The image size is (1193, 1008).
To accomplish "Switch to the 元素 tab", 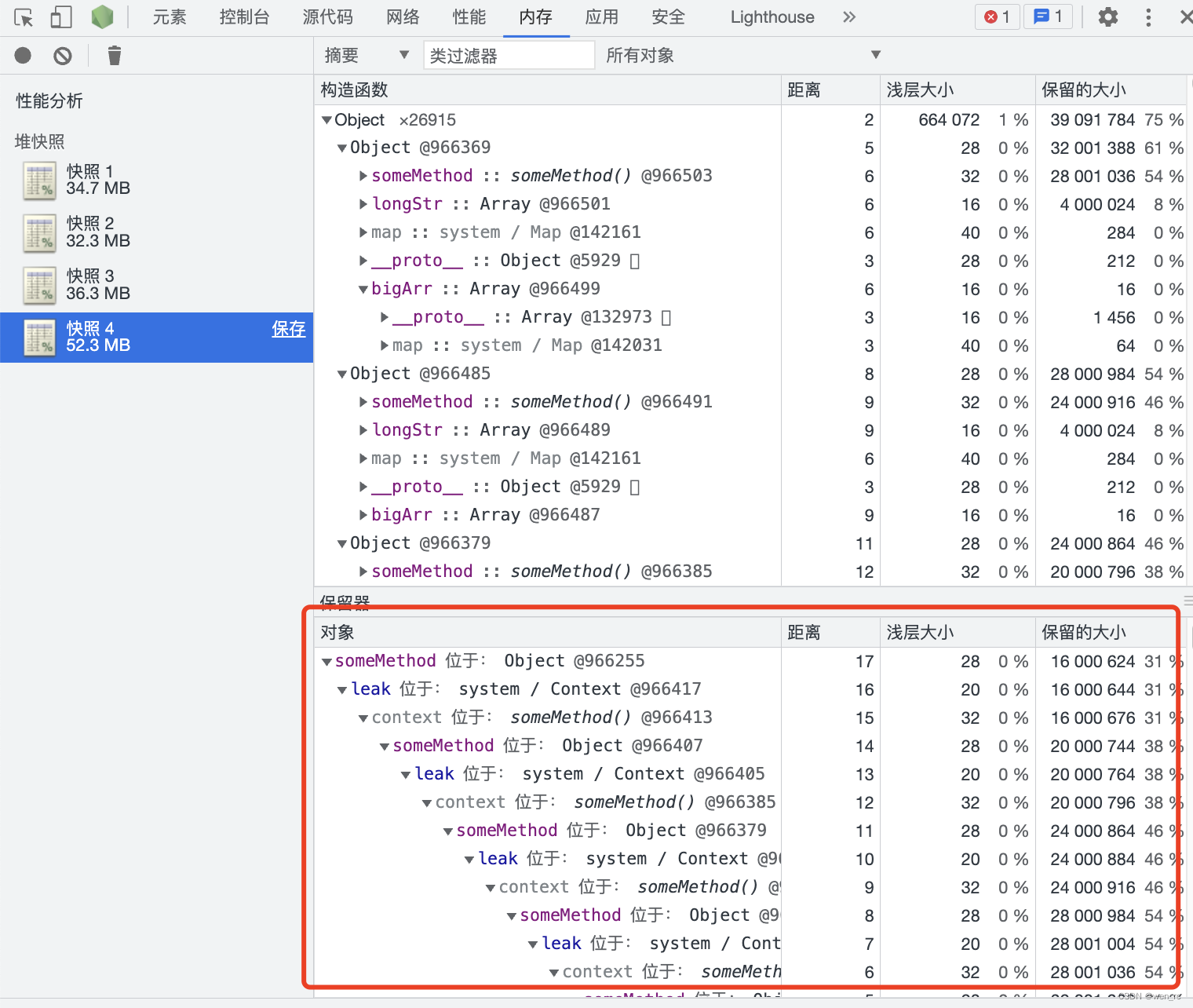I will [170, 17].
